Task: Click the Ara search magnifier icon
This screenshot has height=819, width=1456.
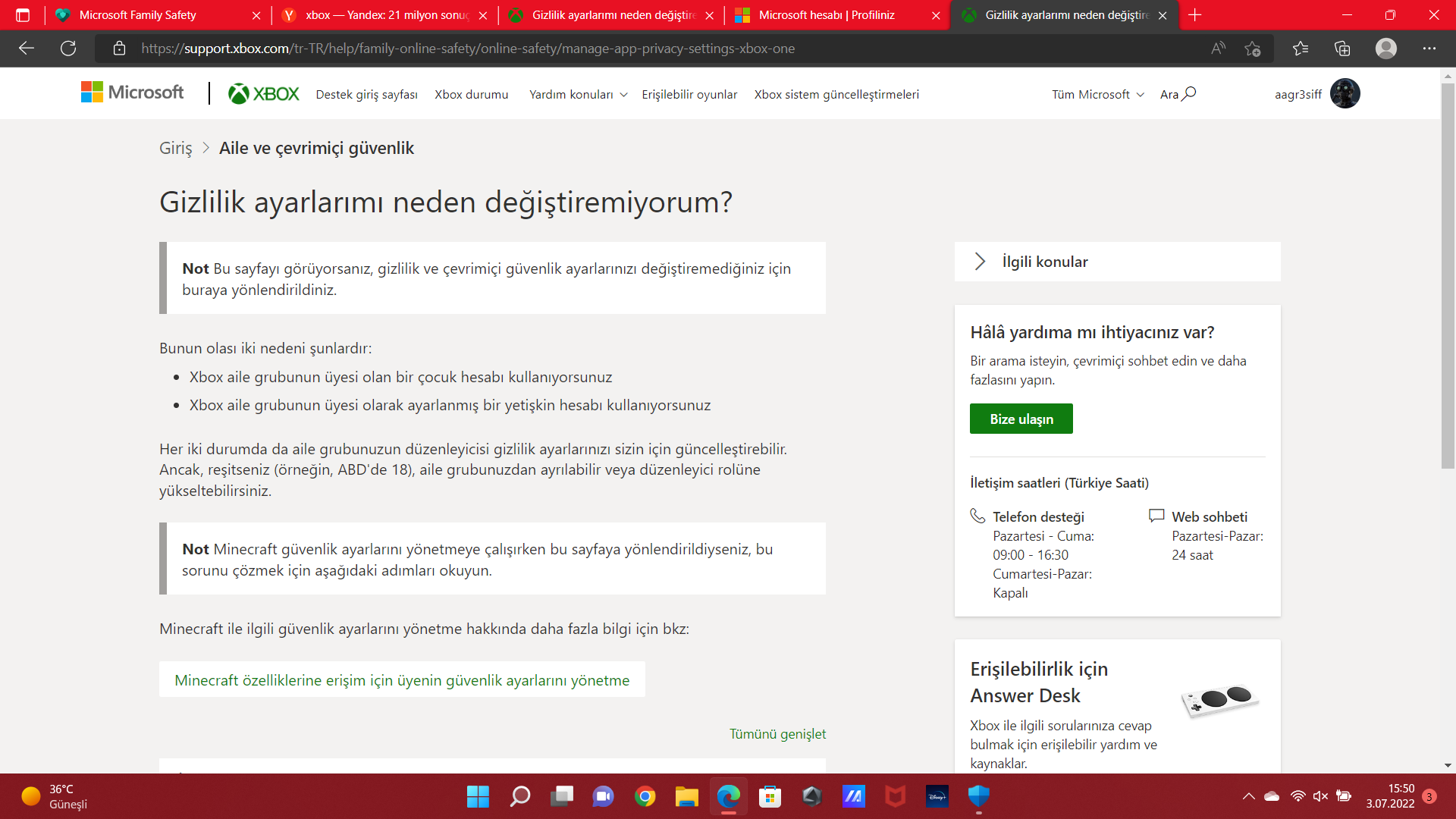Action: pos(1189,93)
